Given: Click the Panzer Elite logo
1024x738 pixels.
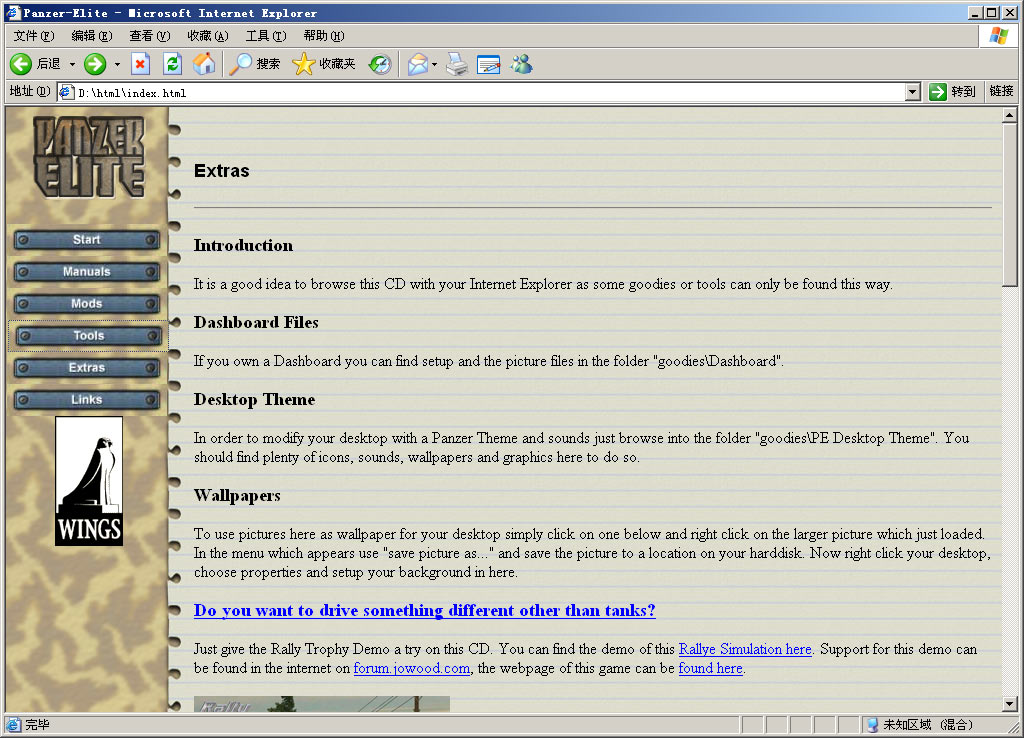Looking at the screenshot, I should tap(88, 157).
